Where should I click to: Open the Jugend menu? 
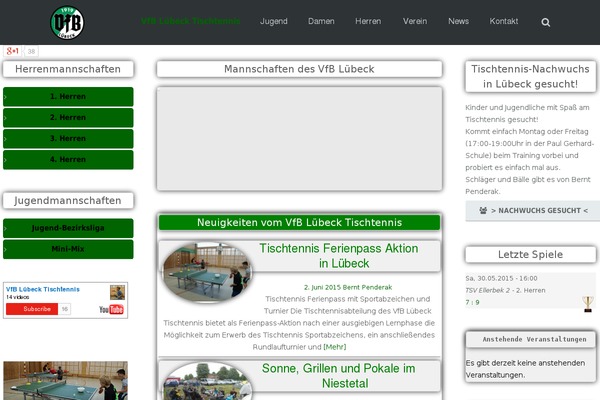(274, 21)
